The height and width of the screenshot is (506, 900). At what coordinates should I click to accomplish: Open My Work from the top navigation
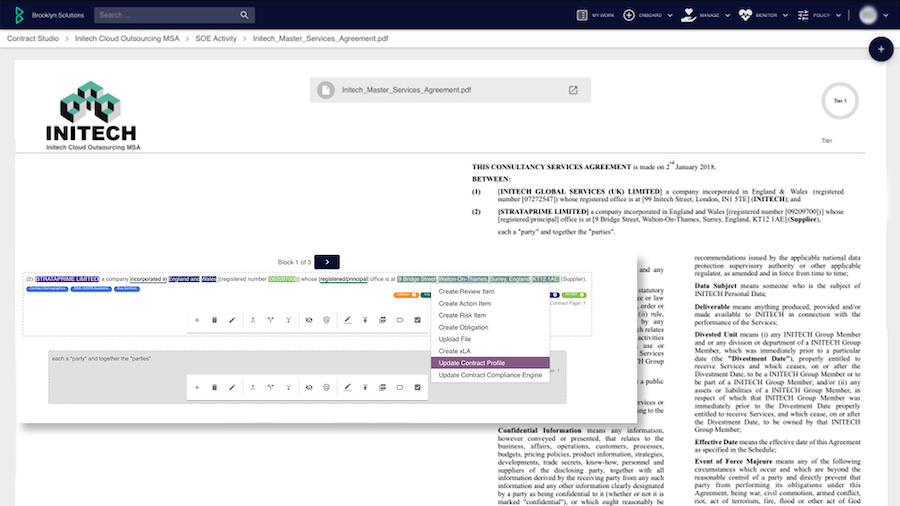coord(595,15)
